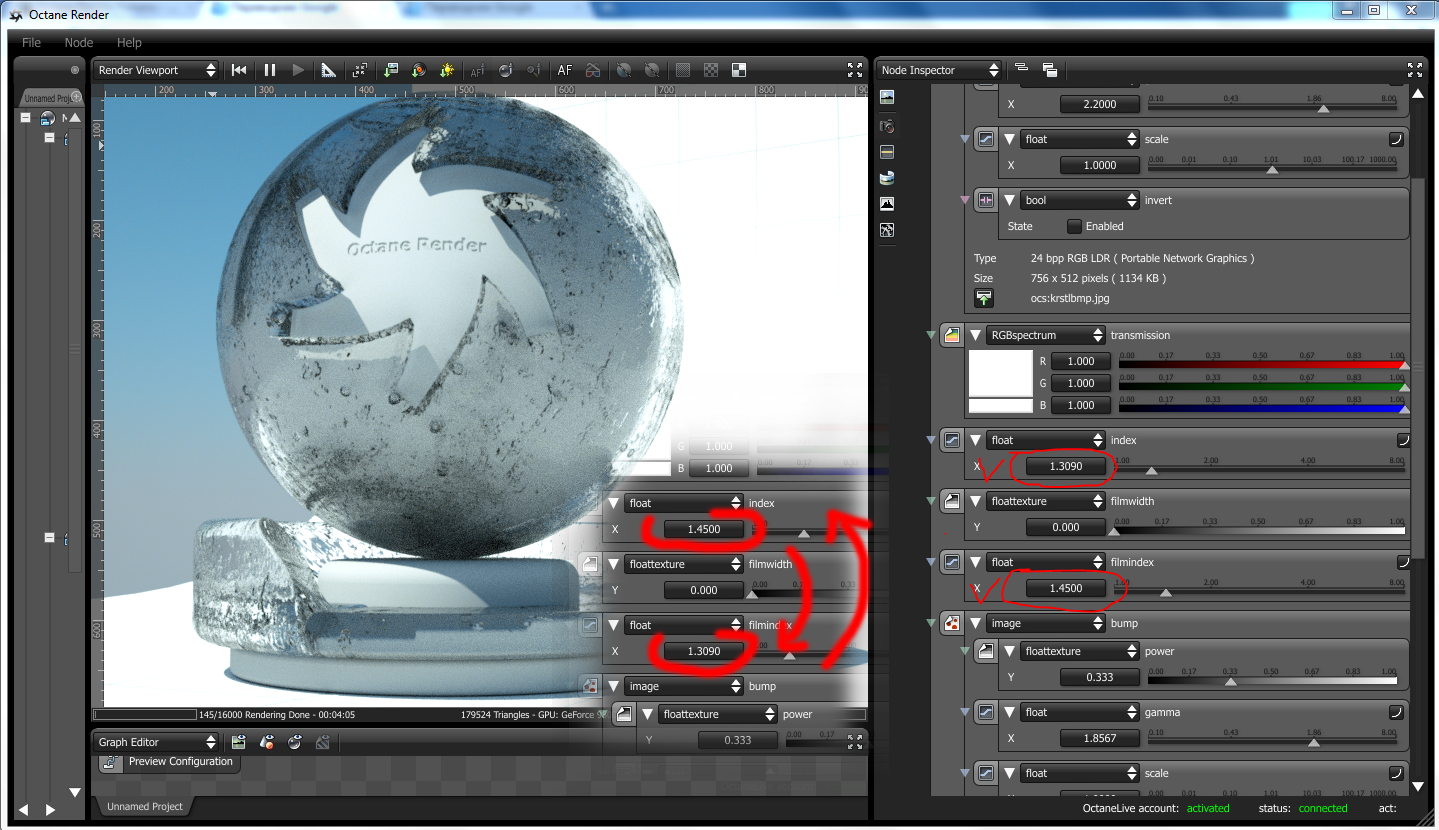Open the Node Inspector panel type dropdown
The width and height of the screenshot is (1439, 830).
[940, 70]
